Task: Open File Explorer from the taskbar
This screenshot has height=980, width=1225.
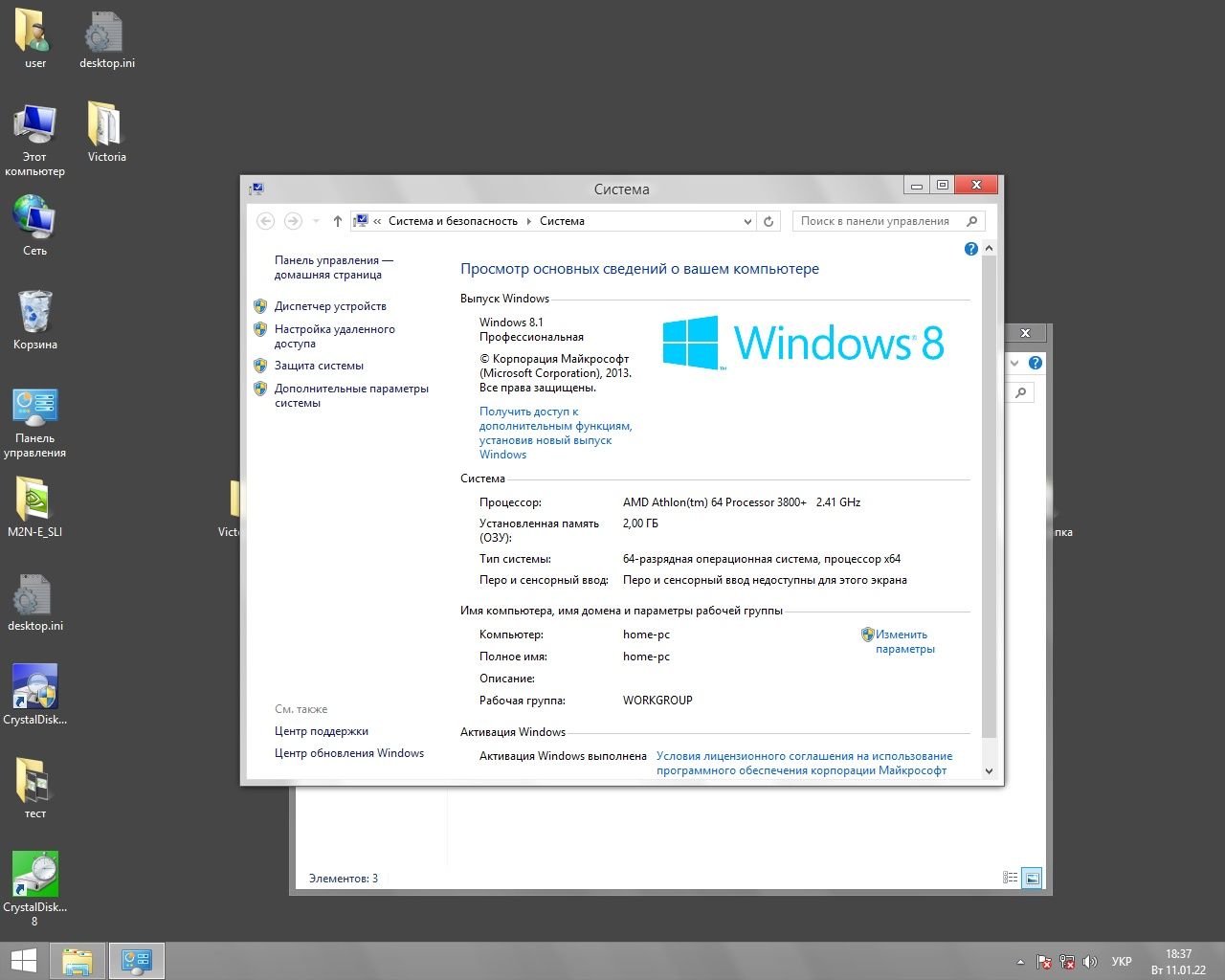Action: click(78, 961)
